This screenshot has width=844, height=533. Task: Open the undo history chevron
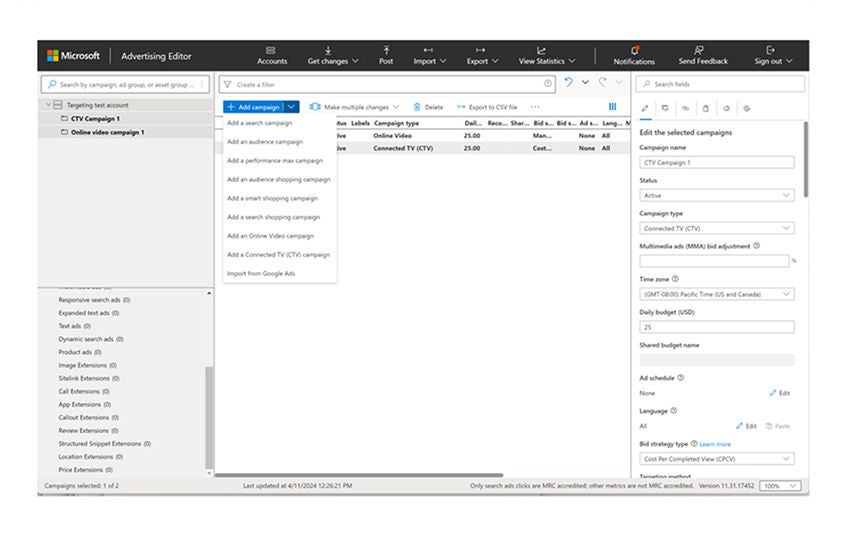click(x=585, y=82)
